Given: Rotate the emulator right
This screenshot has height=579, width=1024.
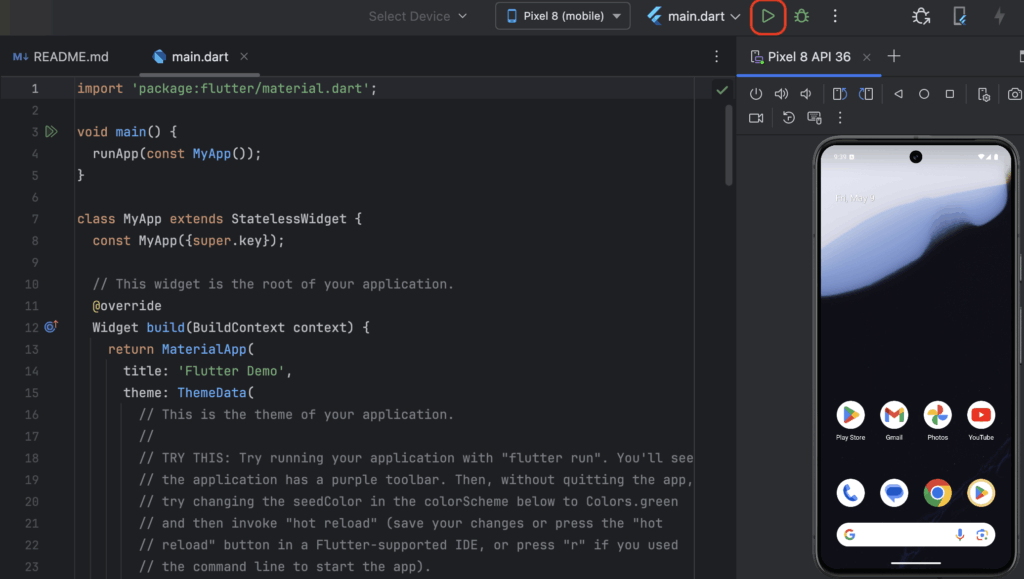Looking at the screenshot, I should pyautogui.click(x=866, y=94).
